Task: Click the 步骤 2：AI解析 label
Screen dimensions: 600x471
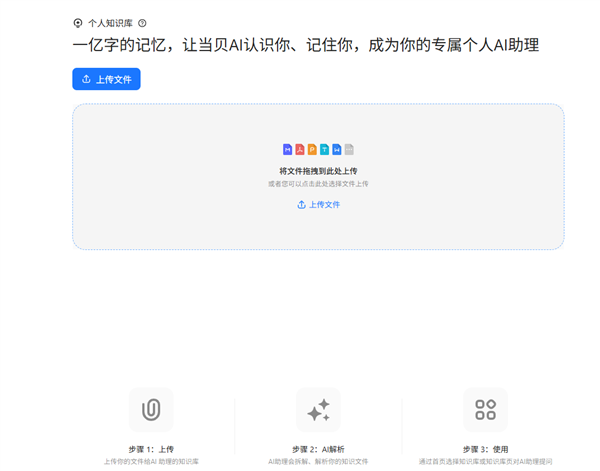Action: [318, 449]
